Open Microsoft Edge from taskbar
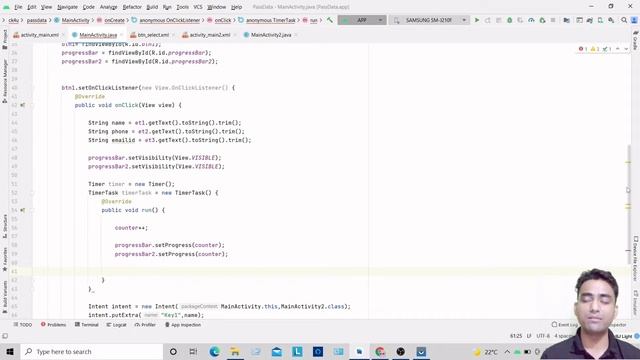Image resolution: width=640 pixels, height=360 pixels. point(214,351)
